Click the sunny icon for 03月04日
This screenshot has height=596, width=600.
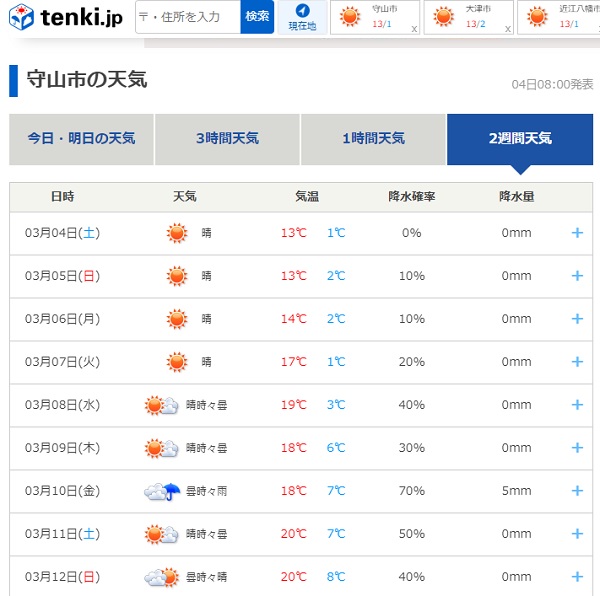tap(177, 233)
